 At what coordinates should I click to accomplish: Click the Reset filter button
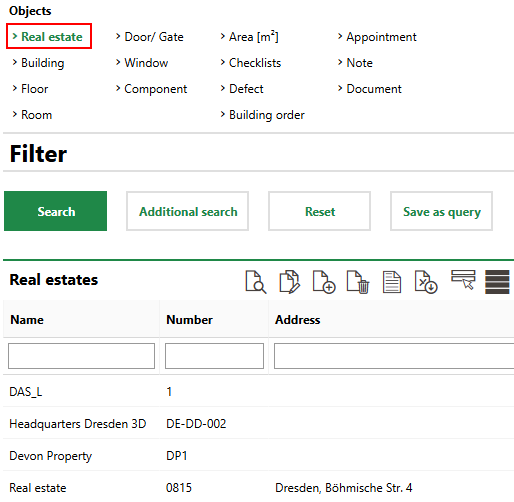pyautogui.click(x=319, y=211)
